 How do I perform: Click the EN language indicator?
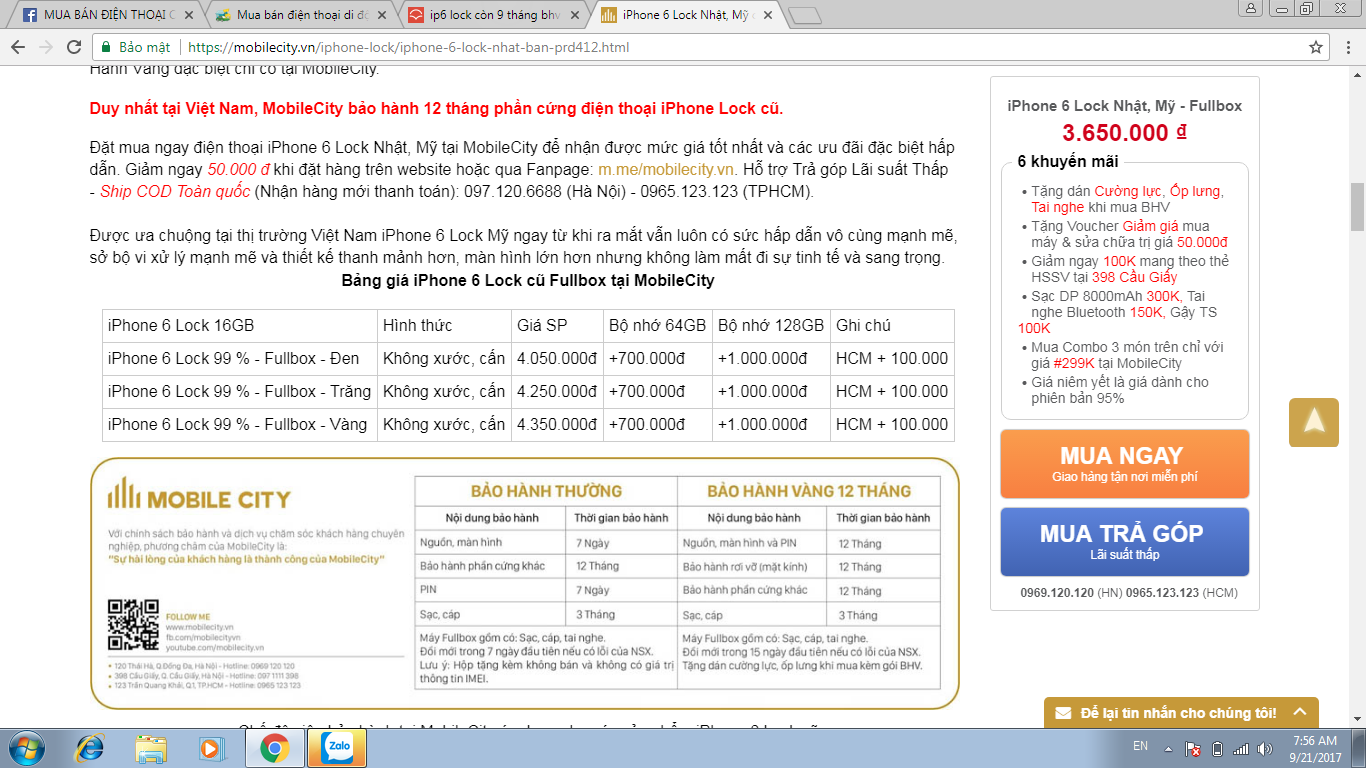click(1140, 746)
